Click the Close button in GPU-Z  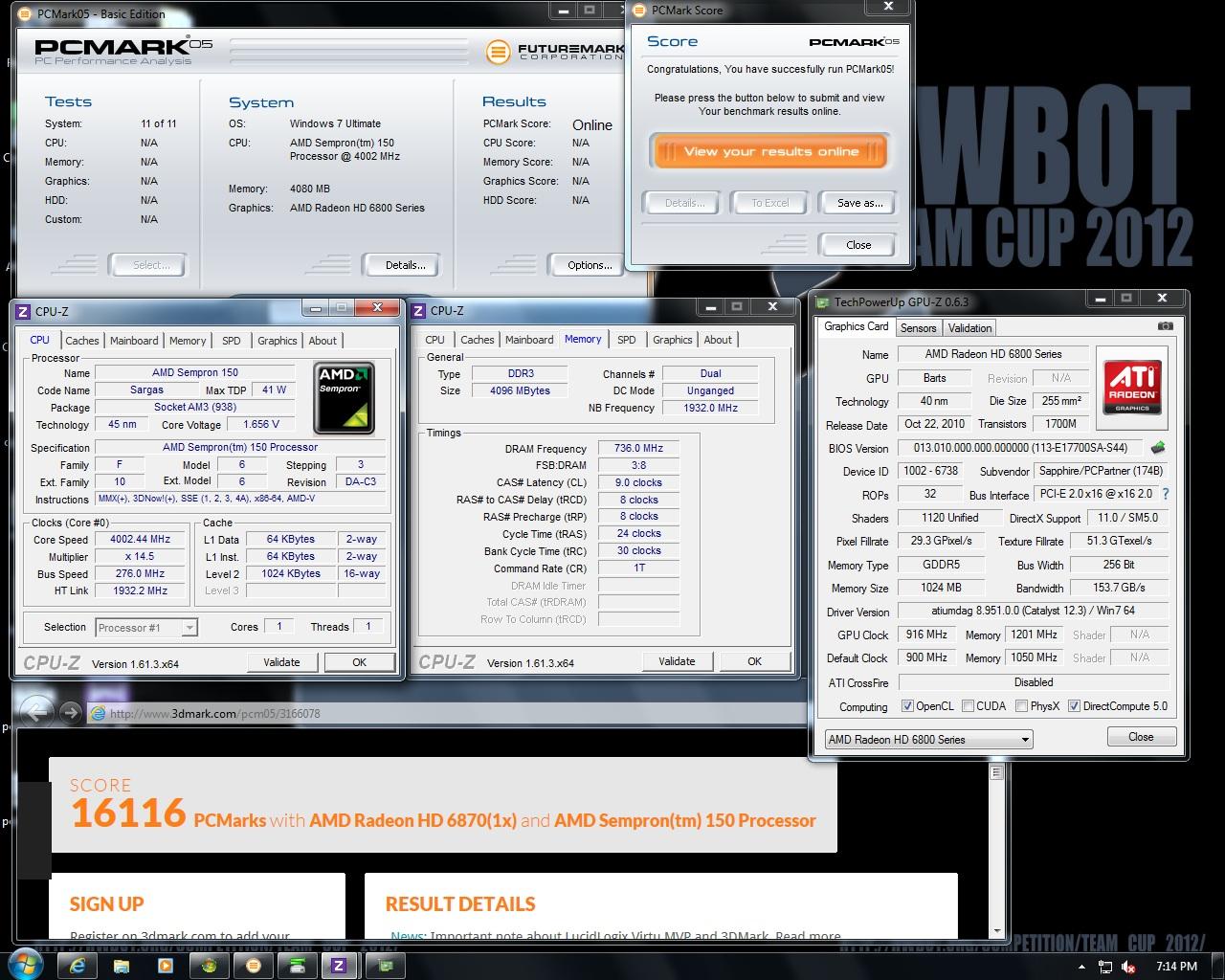[x=1141, y=737]
